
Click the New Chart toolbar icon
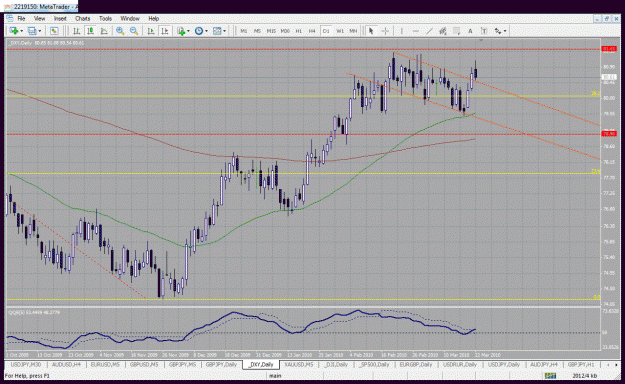[x=13, y=31]
